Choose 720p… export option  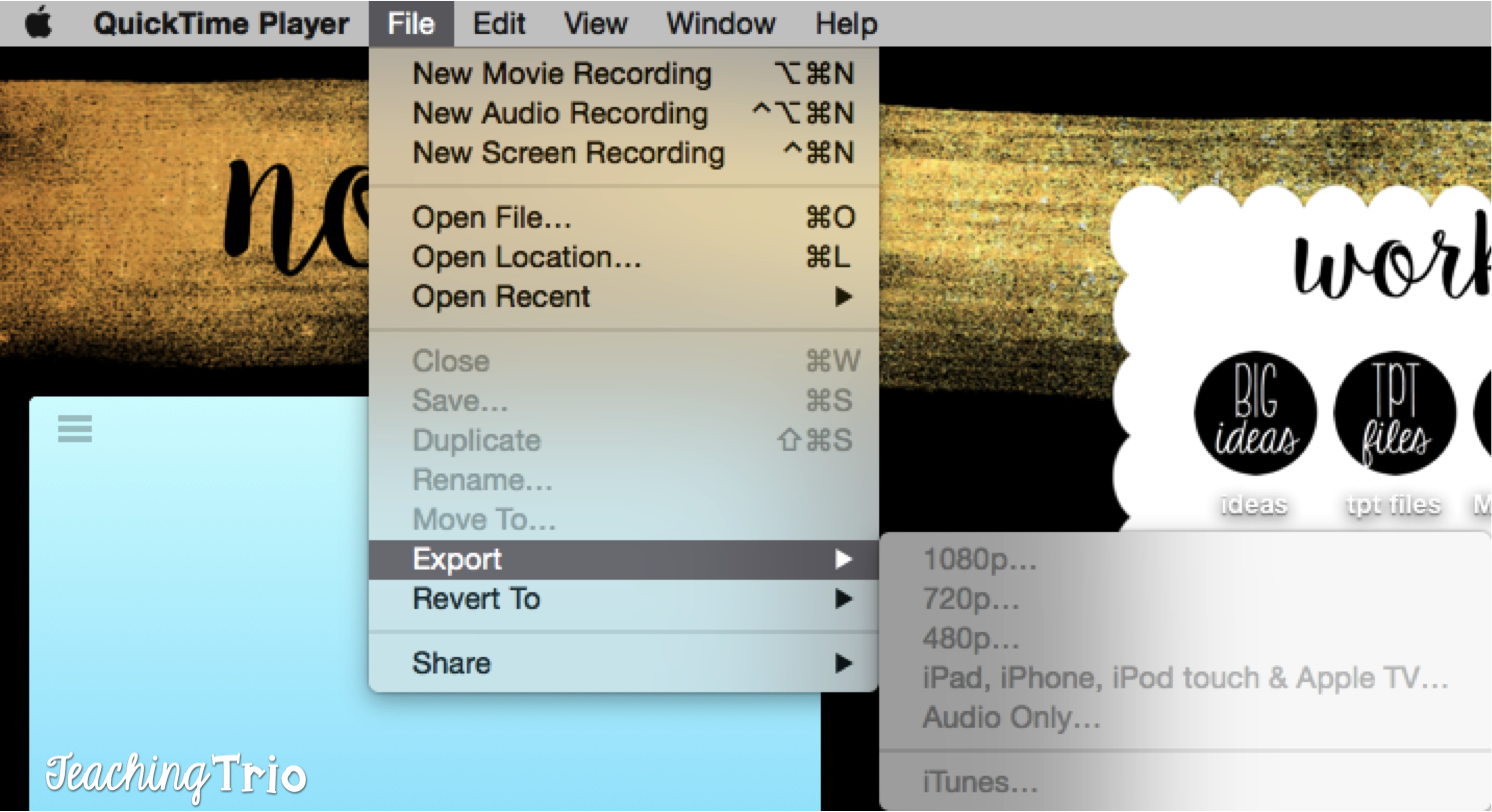point(1185,599)
